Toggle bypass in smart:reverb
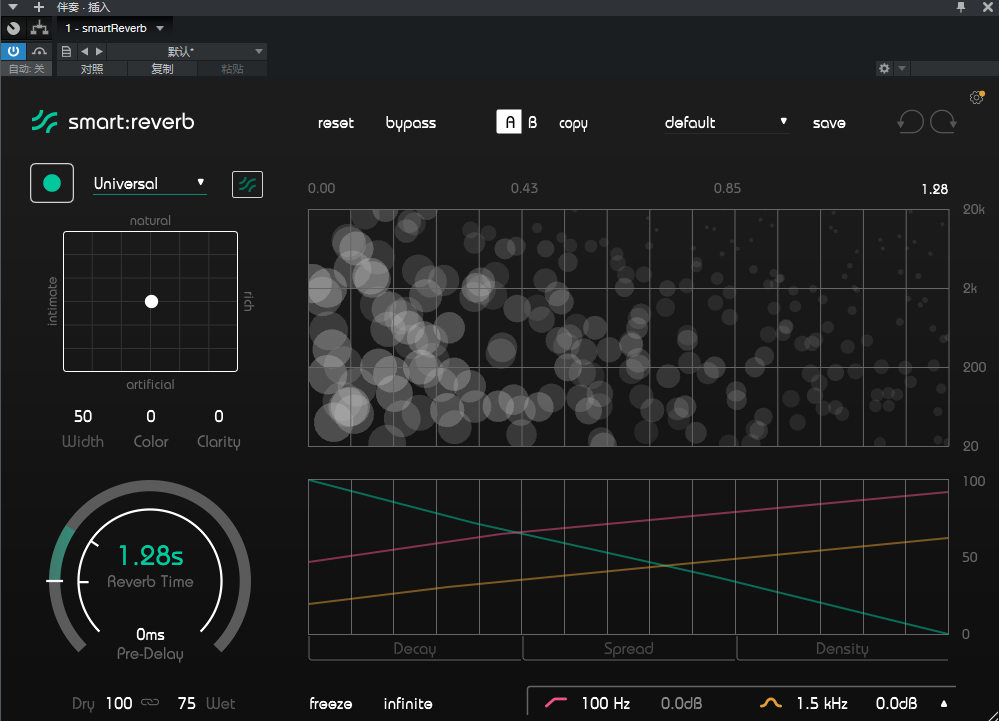999x721 pixels. click(x=411, y=123)
